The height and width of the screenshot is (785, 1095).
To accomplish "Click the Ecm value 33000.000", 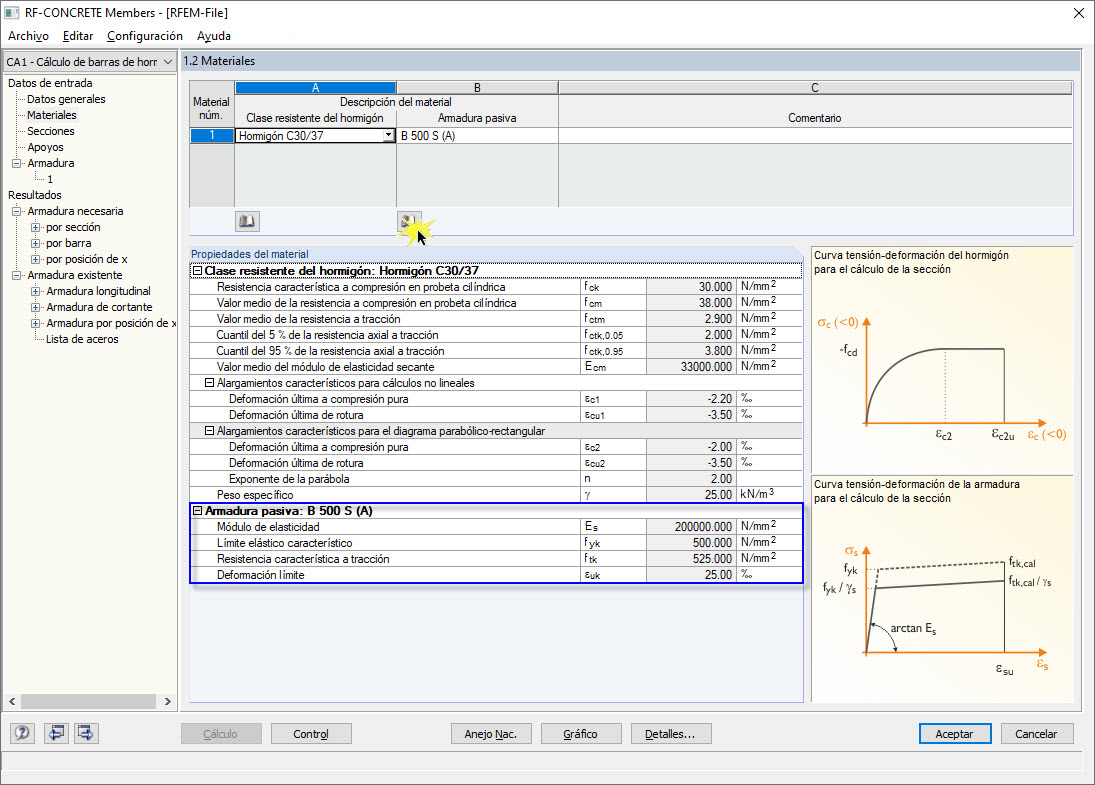I will 691,367.
